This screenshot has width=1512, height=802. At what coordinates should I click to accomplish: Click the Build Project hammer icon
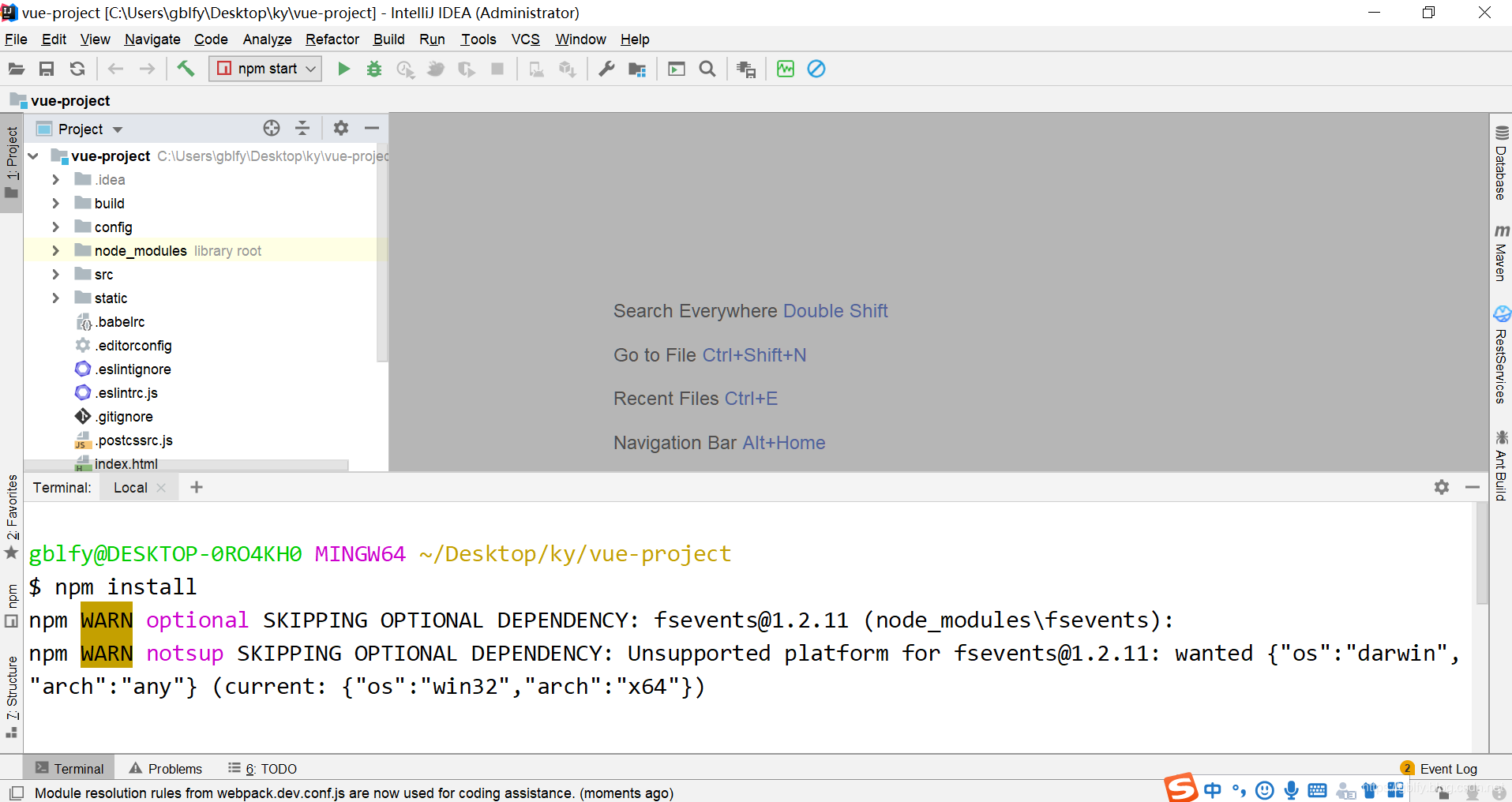click(186, 69)
